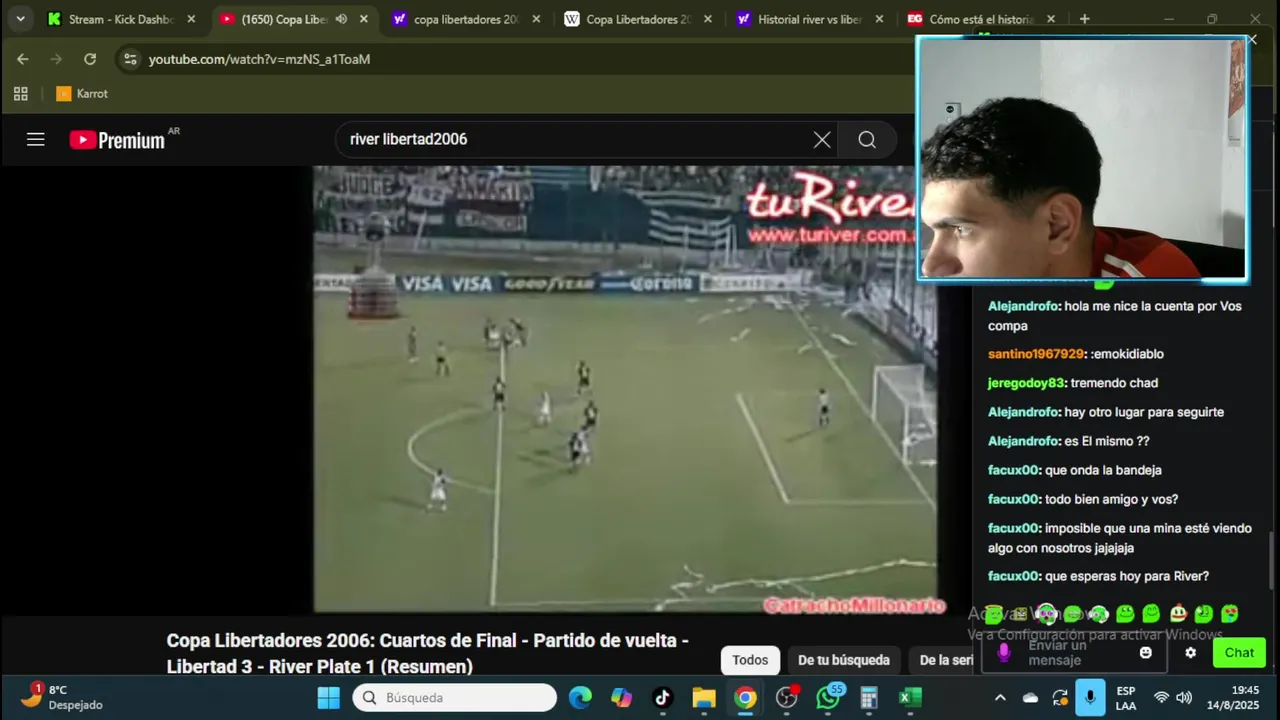Insert the red clown-nose emote

pyautogui.click(x=1178, y=613)
